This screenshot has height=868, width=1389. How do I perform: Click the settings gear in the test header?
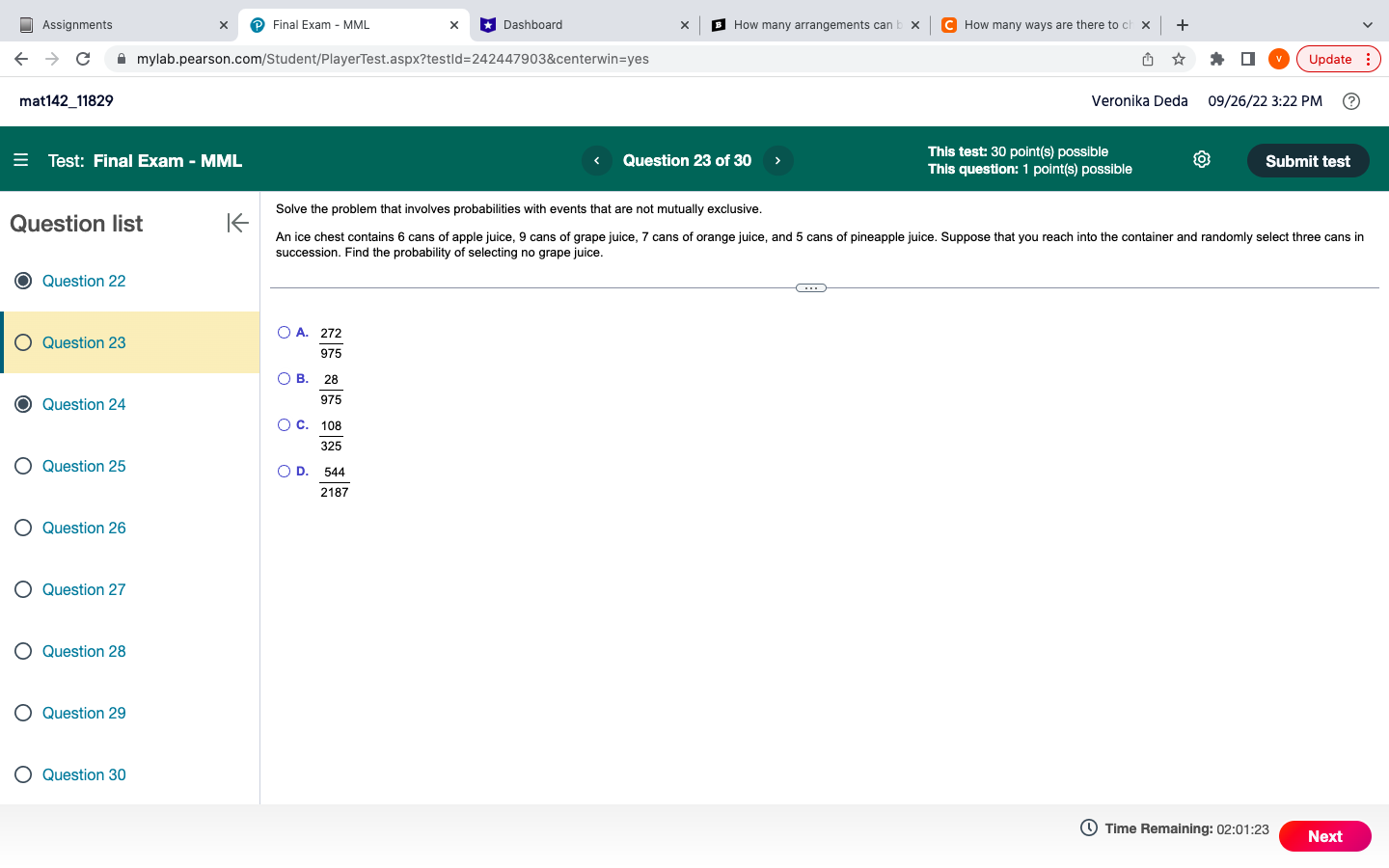[1201, 160]
